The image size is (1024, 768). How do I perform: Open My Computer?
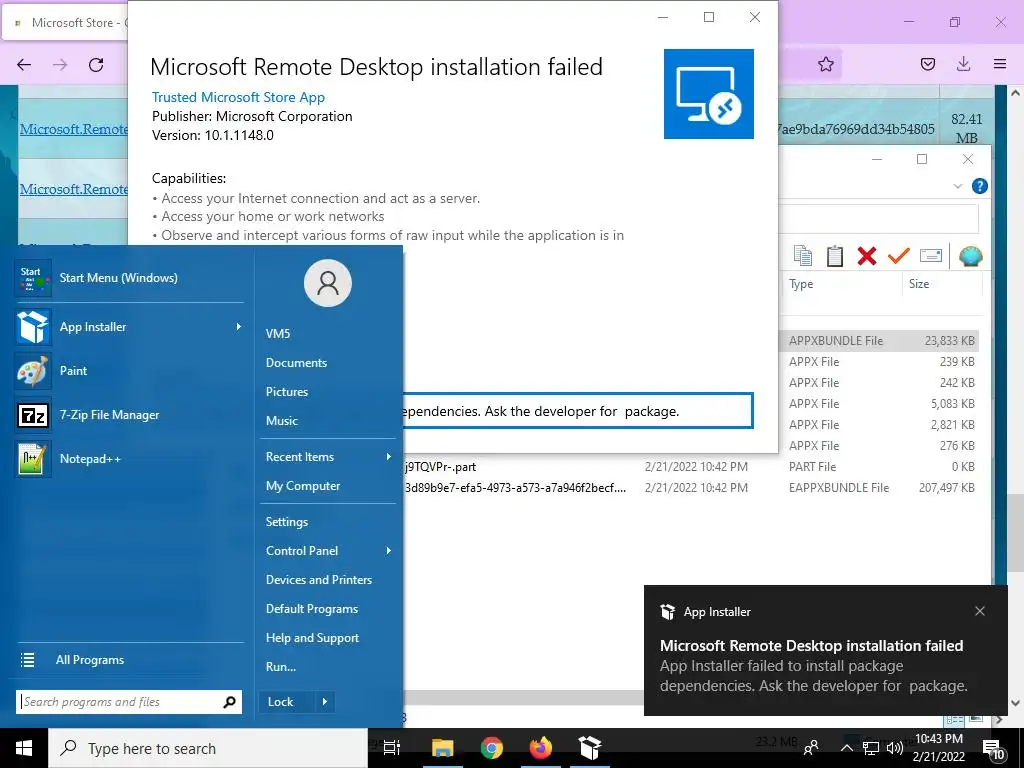(303, 486)
